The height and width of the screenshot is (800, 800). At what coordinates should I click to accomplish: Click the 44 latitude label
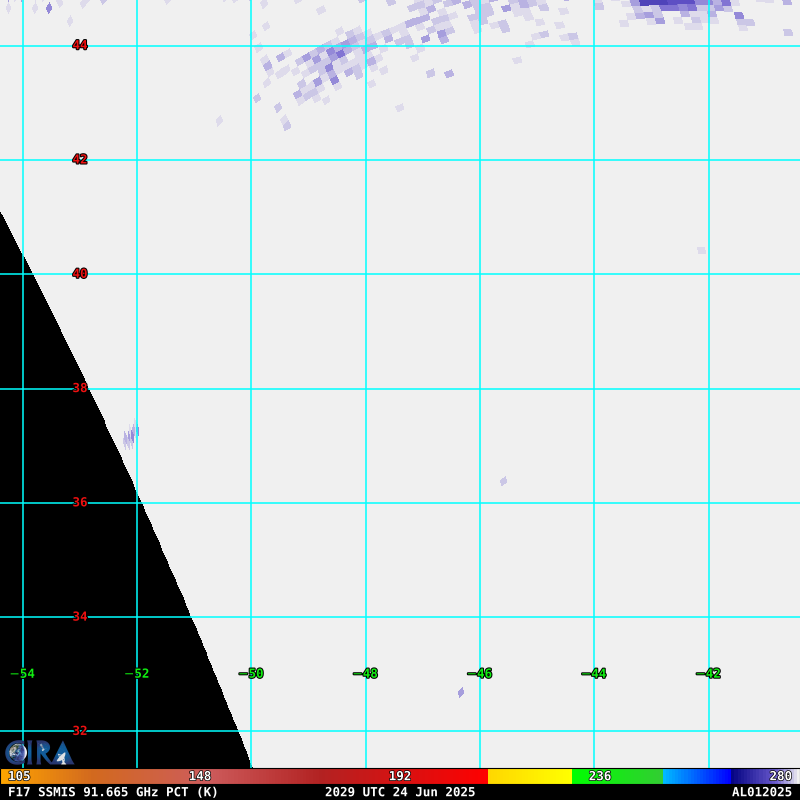point(79,45)
